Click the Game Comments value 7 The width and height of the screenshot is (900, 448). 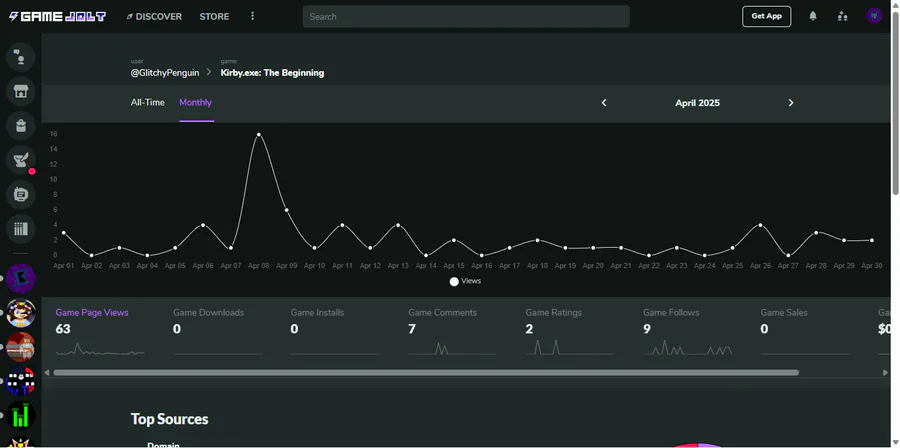412,329
